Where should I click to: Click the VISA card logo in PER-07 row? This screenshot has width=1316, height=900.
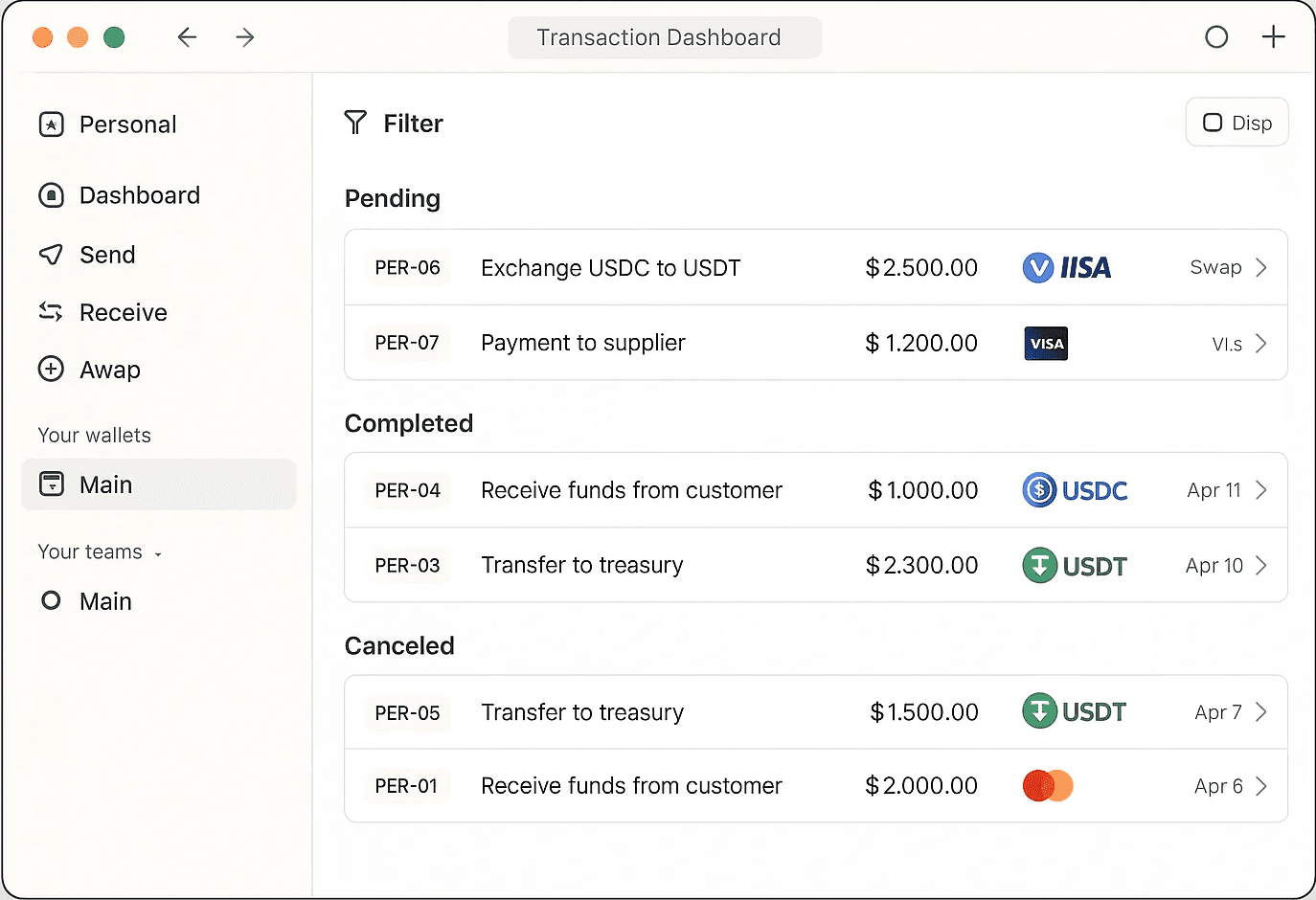coord(1046,344)
